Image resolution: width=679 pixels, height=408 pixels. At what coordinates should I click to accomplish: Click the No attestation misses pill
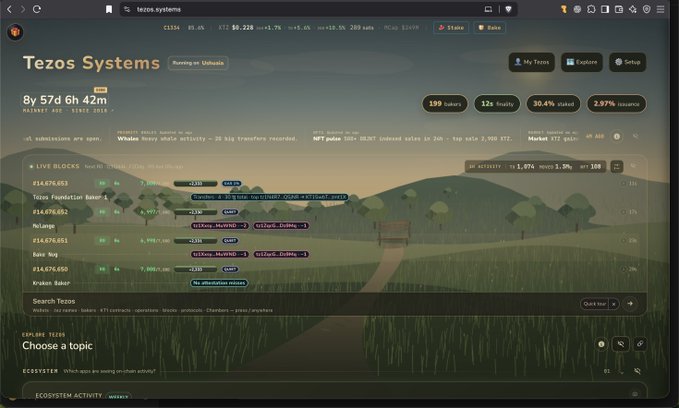219,283
